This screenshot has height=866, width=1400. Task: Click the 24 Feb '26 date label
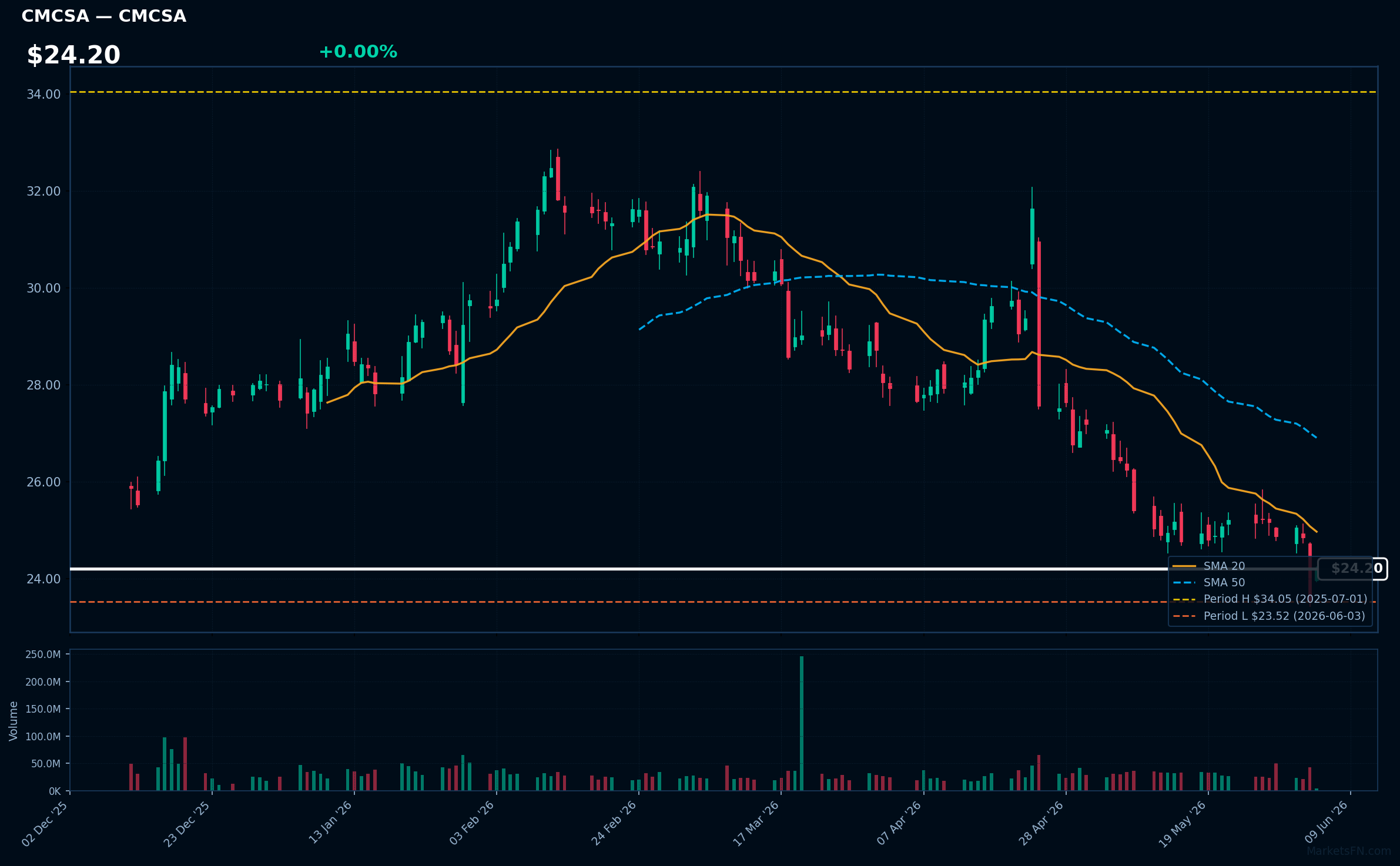pyautogui.click(x=614, y=823)
